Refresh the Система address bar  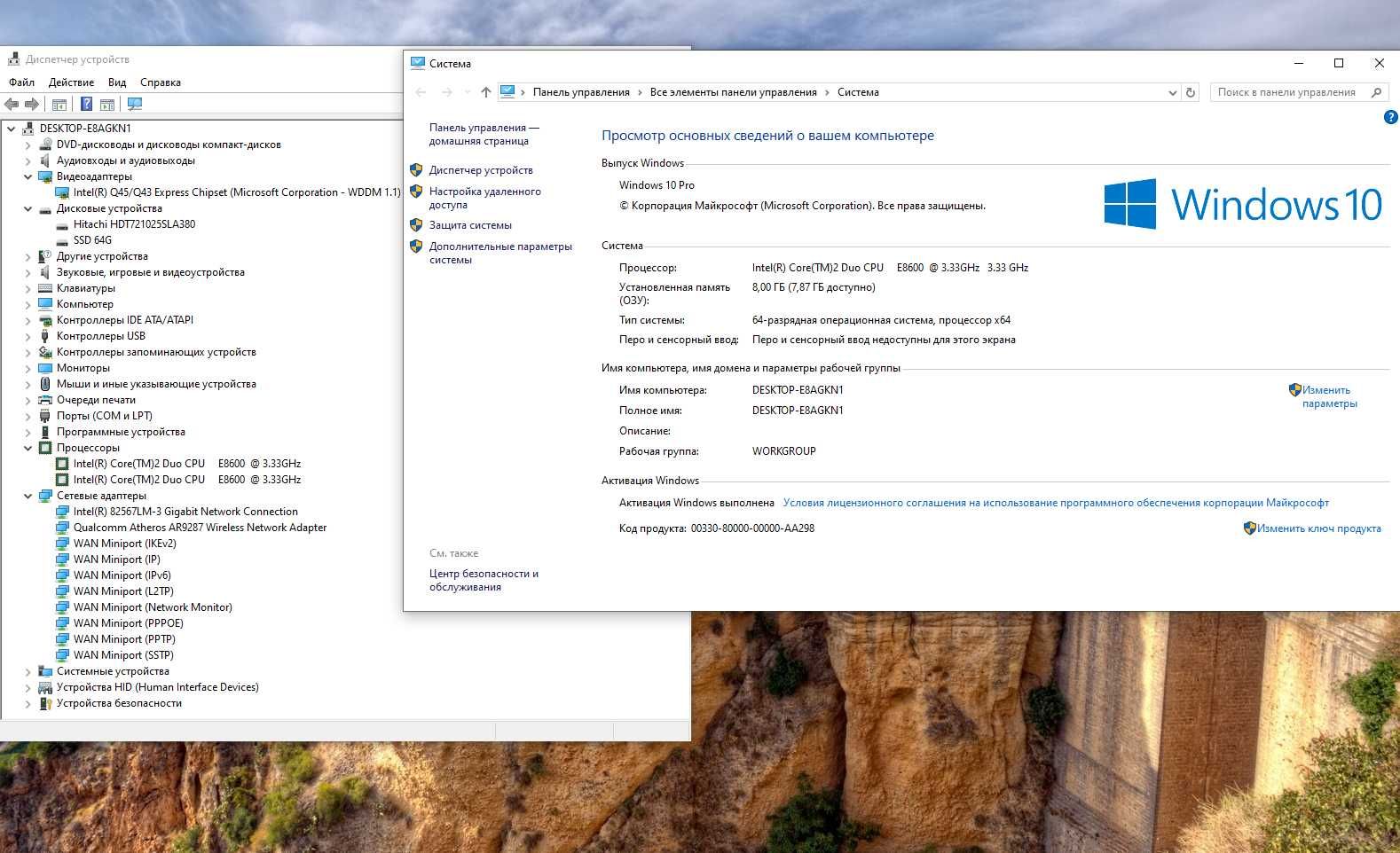click(1191, 92)
